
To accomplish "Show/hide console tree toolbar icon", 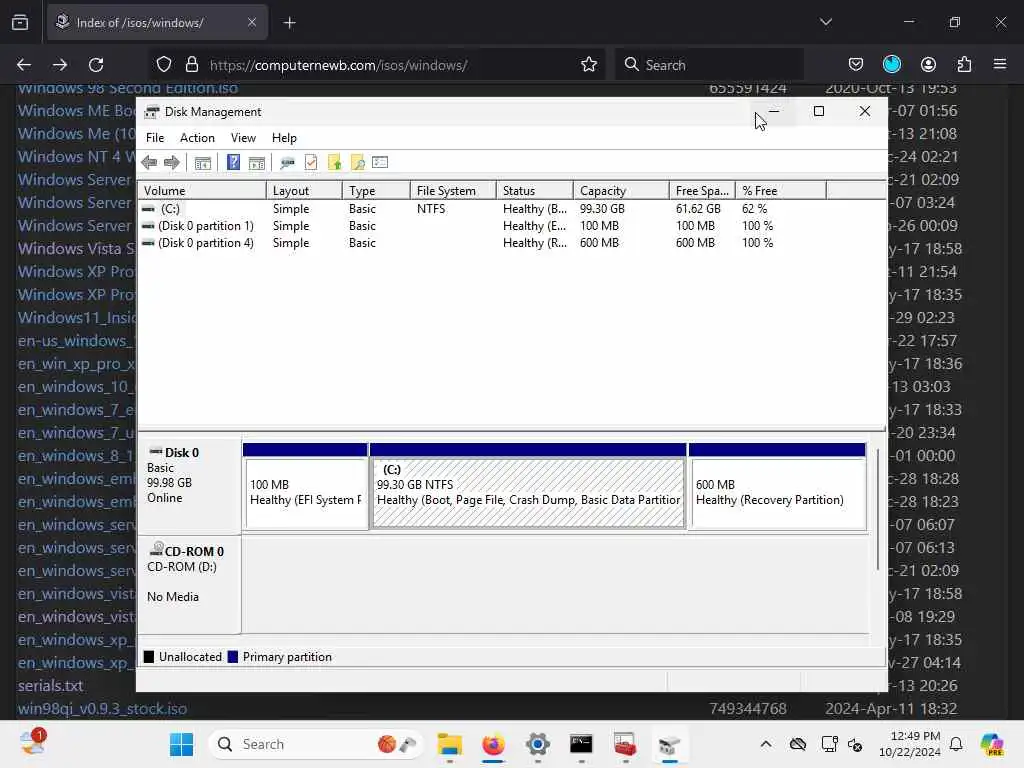I will coord(202,163).
